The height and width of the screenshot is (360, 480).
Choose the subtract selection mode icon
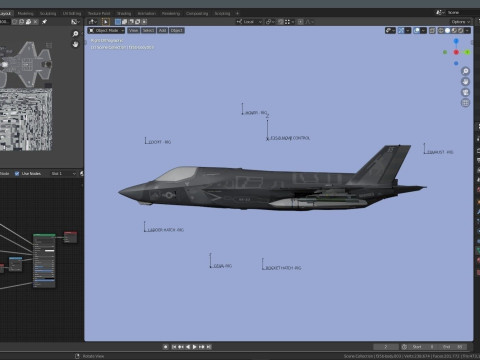(x=131, y=22)
